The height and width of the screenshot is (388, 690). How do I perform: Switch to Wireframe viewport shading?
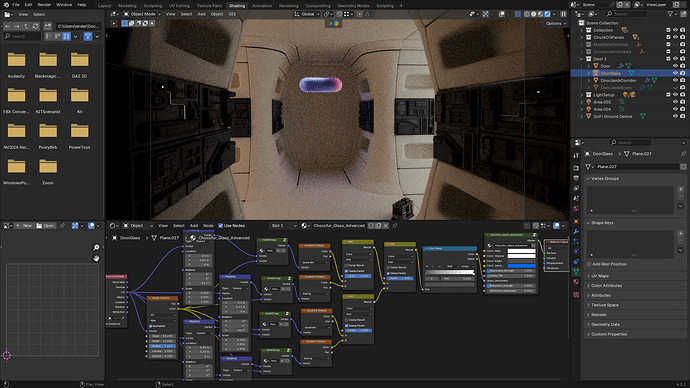[x=527, y=14]
